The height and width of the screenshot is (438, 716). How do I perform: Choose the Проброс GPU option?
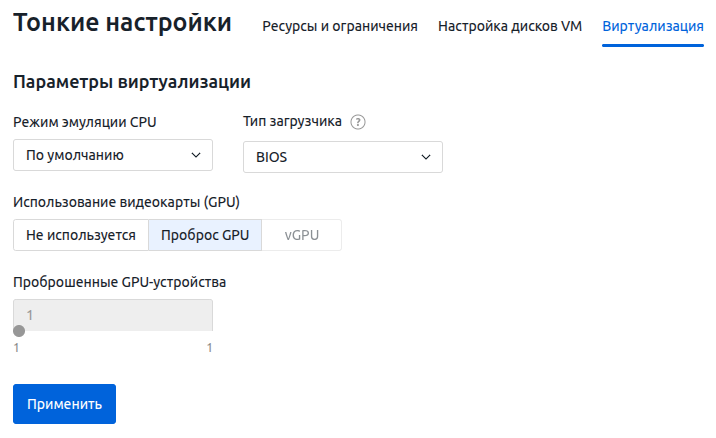pos(205,235)
